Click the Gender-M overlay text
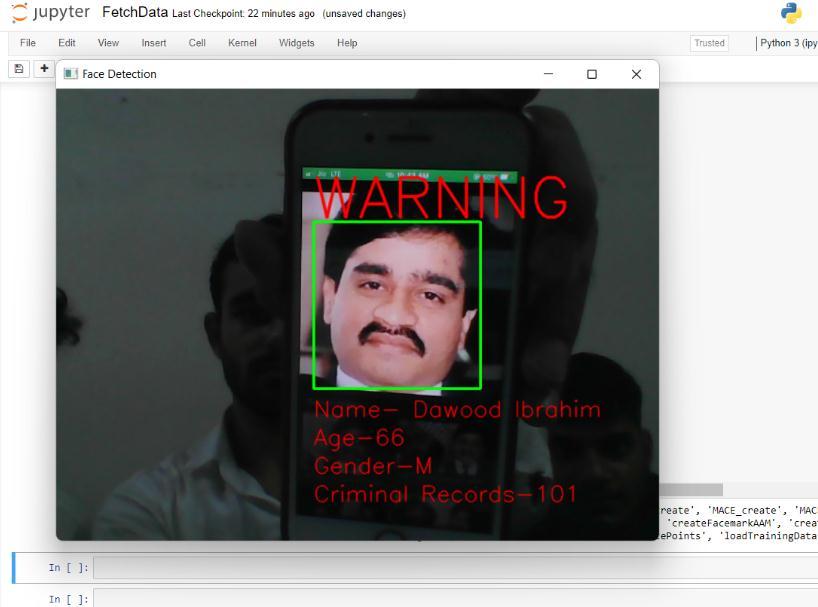818x607 pixels. click(373, 466)
